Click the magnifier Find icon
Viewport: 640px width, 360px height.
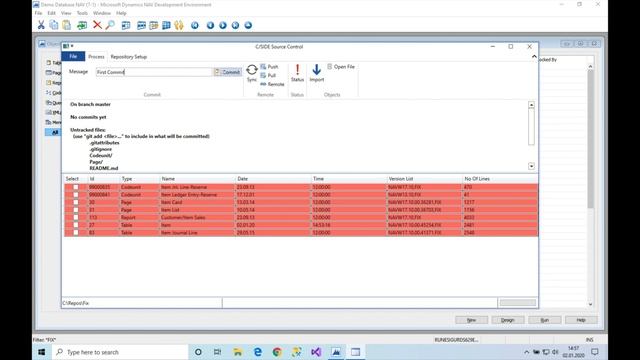pyautogui.click(x=110, y=25)
